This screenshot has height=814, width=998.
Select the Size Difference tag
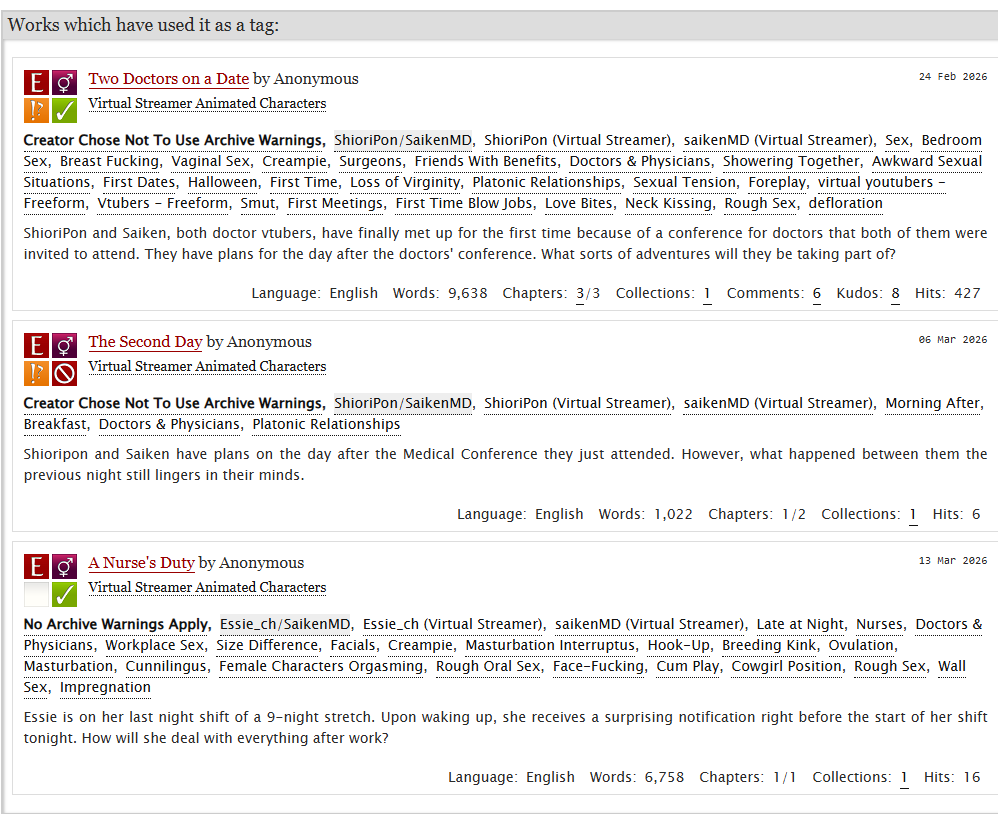click(x=267, y=645)
